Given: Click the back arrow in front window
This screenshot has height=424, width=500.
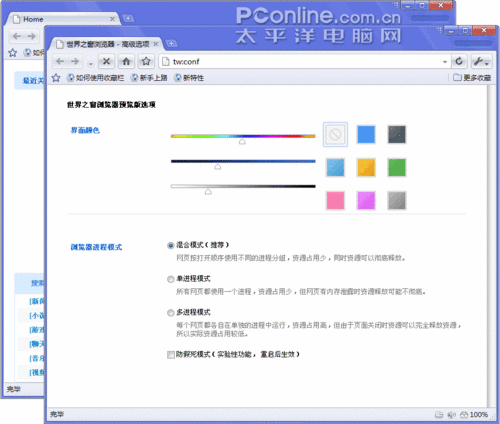Looking at the screenshot, I should (x=60, y=61).
